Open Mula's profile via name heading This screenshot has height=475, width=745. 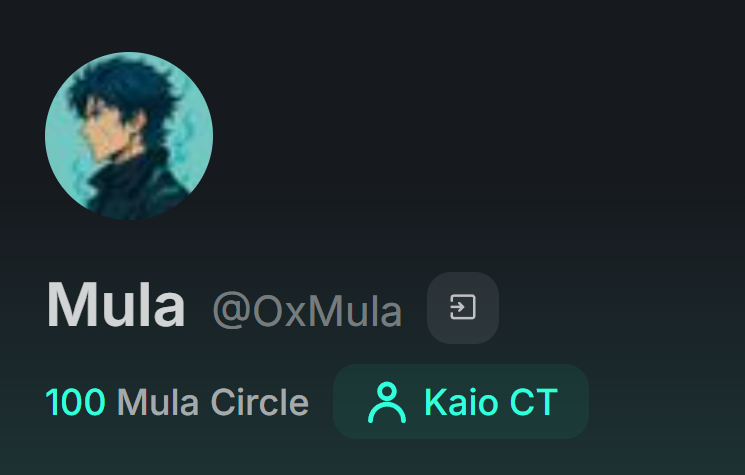[x=116, y=305]
